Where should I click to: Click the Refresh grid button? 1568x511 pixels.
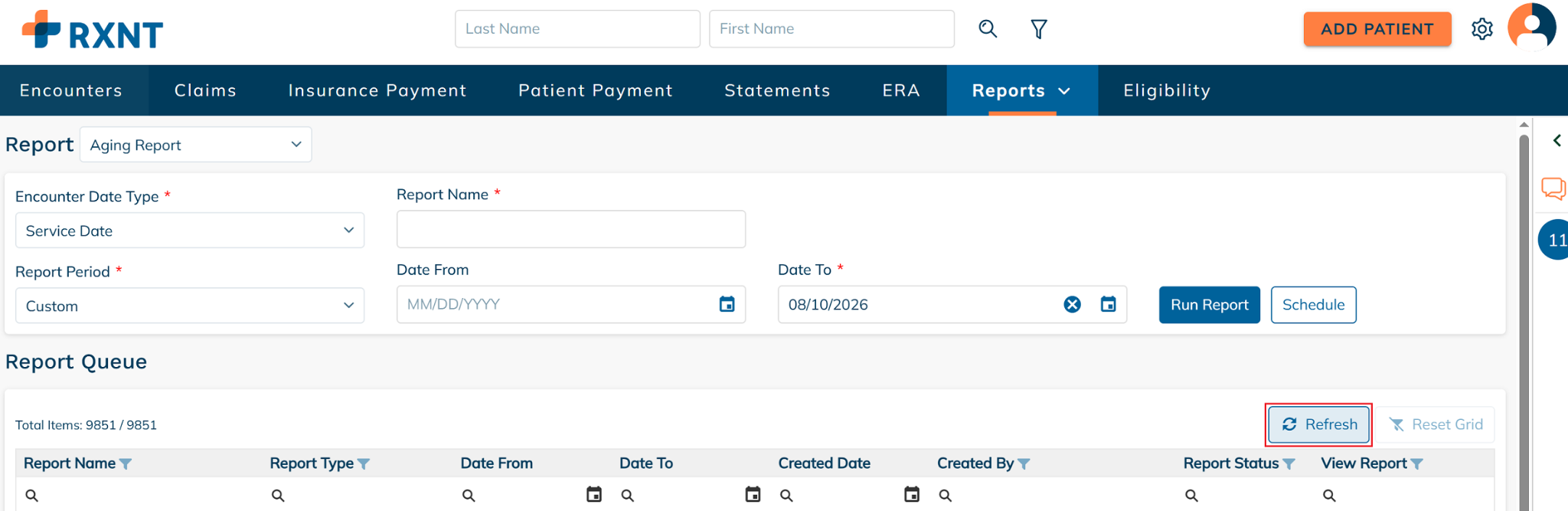pyautogui.click(x=1319, y=424)
